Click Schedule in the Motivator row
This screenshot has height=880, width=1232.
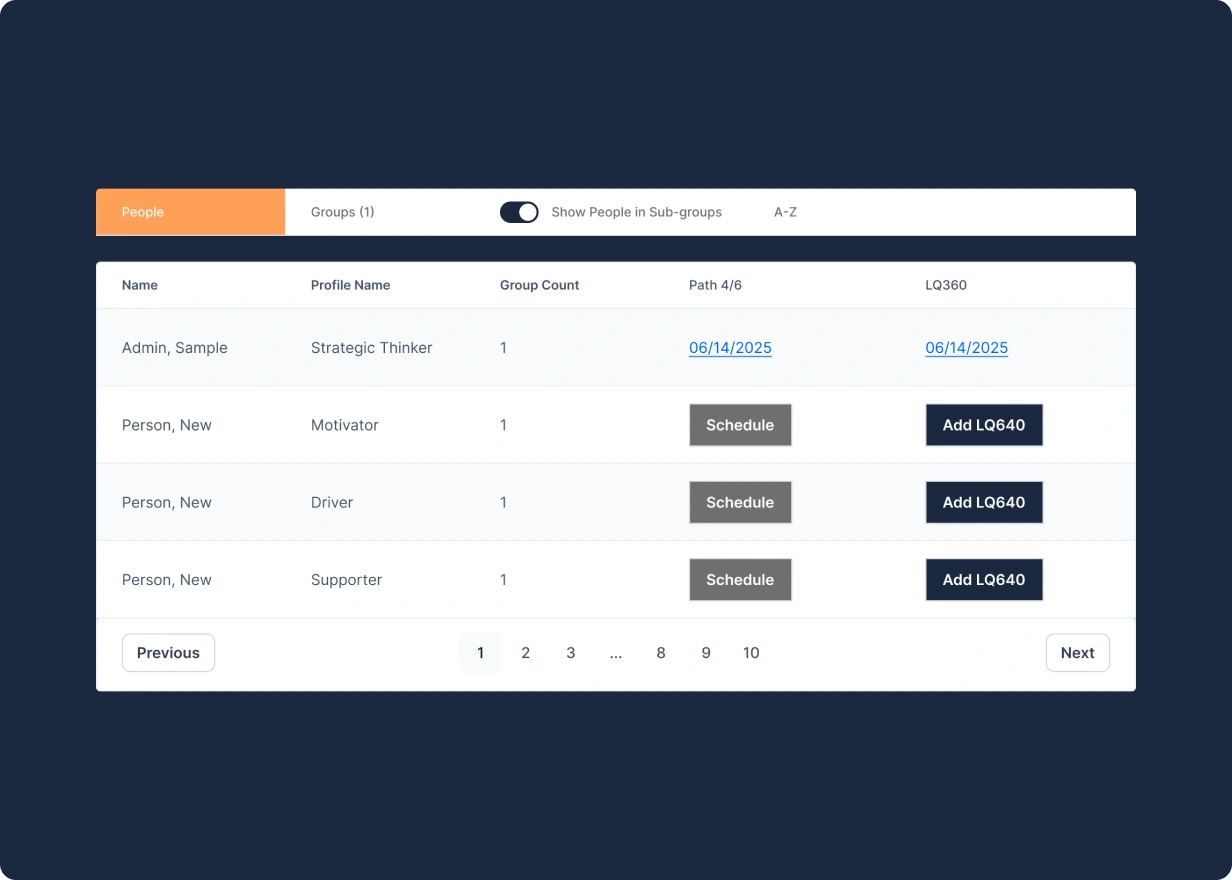coord(740,425)
